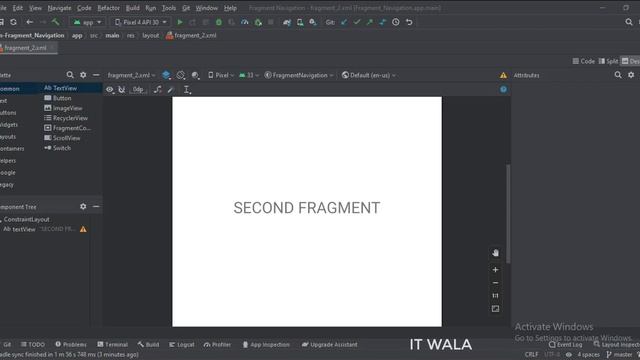Open the design help question icon
This screenshot has width=640, height=360.
503,89
